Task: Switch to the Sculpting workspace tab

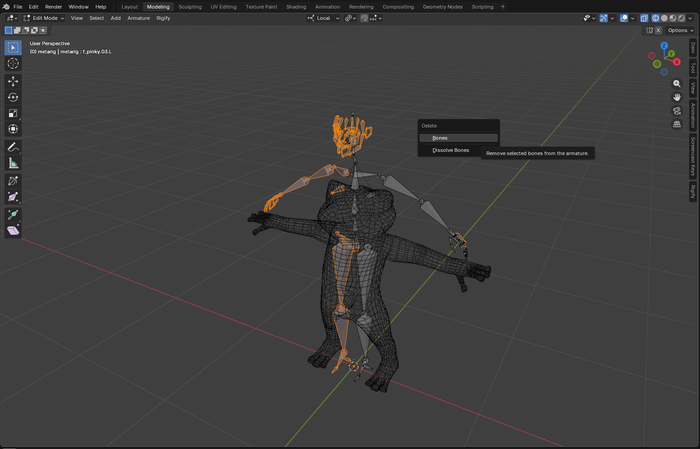Action: click(189, 6)
